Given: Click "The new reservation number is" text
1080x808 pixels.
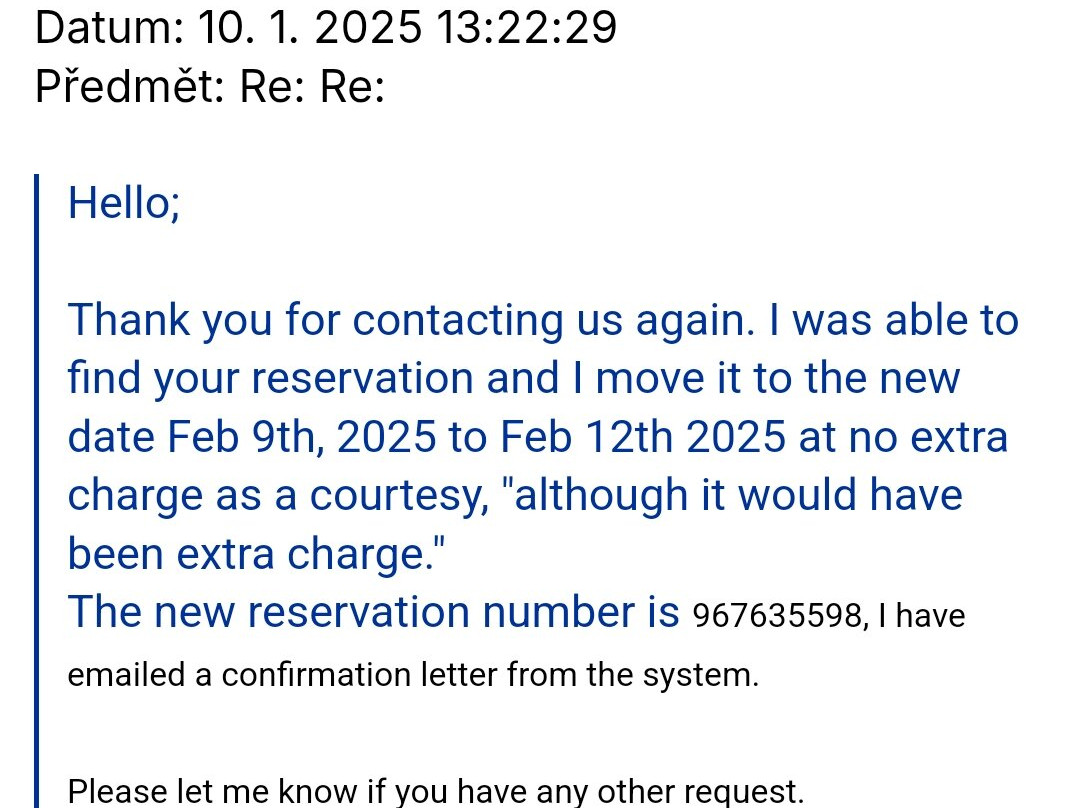Looking at the screenshot, I should click(372, 612).
